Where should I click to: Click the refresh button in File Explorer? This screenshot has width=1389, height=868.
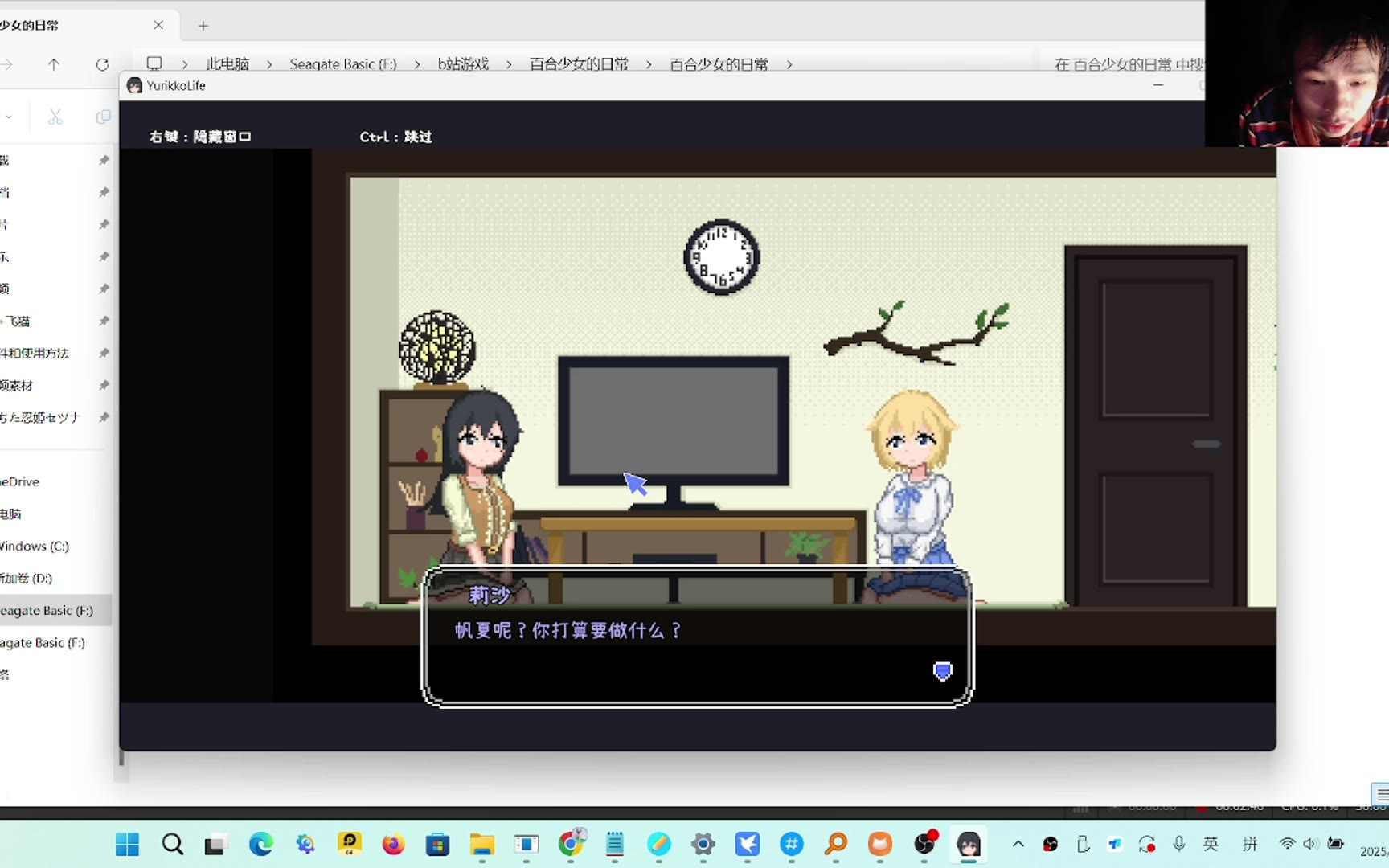click(102, 64)
